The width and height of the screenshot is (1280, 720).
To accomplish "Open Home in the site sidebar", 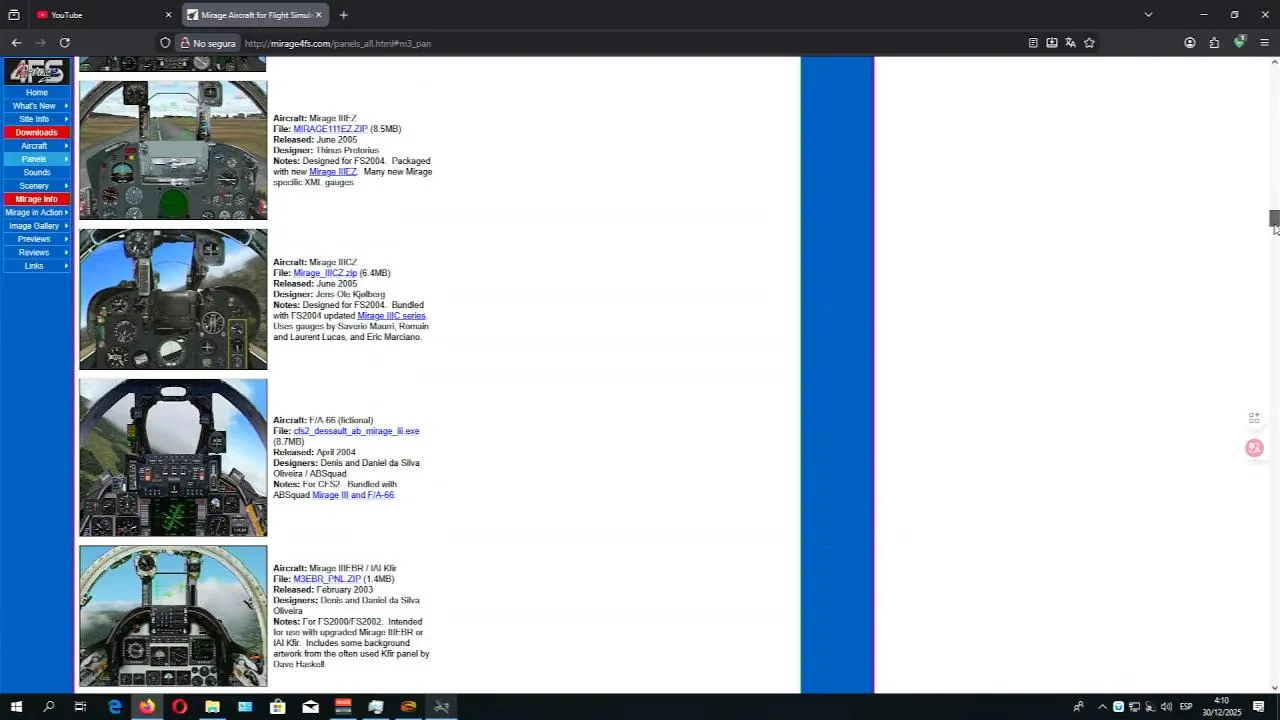I will (x=37, y=92).
